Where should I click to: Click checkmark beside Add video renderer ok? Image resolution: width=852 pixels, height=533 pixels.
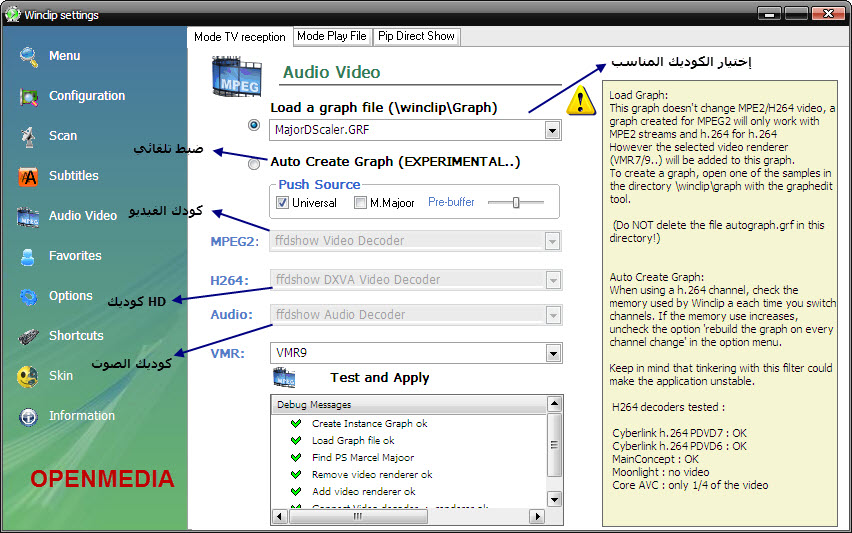pos(296,491)
